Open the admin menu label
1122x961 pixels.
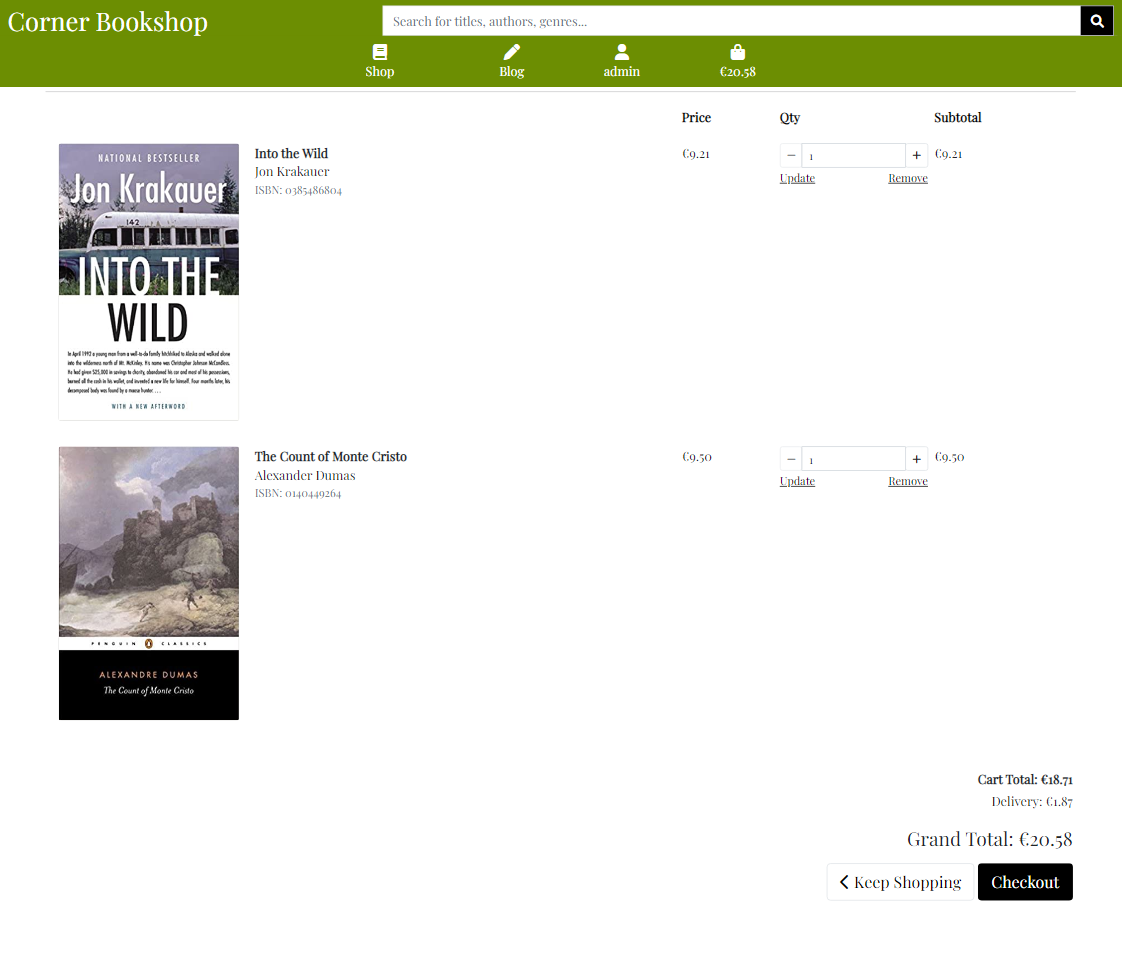pyautogui.click(x=622, y=72)
